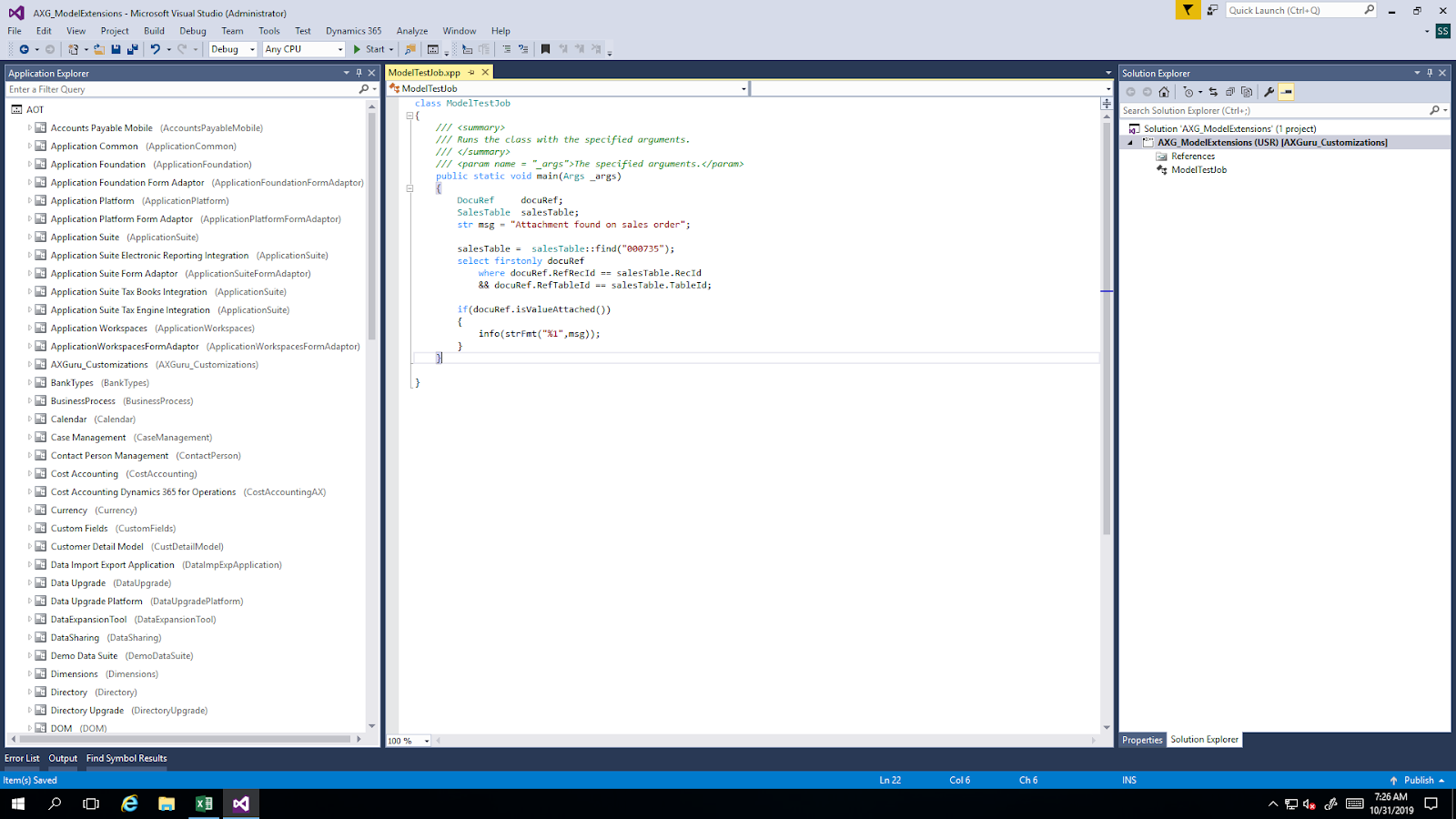The height and width of the screenshot is (819, 1456).
Task: Toggle a bookmark on current line
Action: tap(545, 49)
